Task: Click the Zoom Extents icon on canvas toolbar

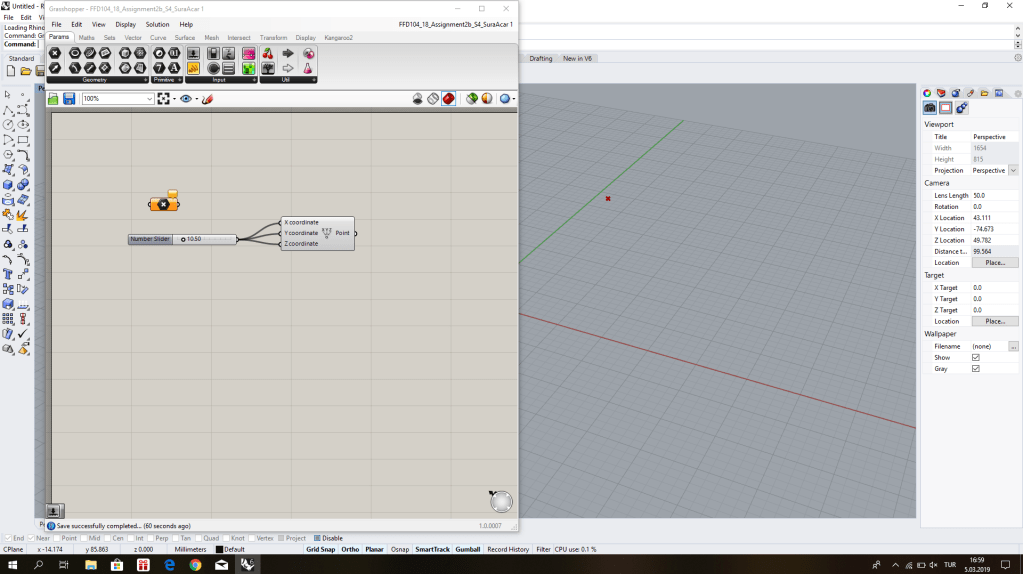Action: pos(163,99)
